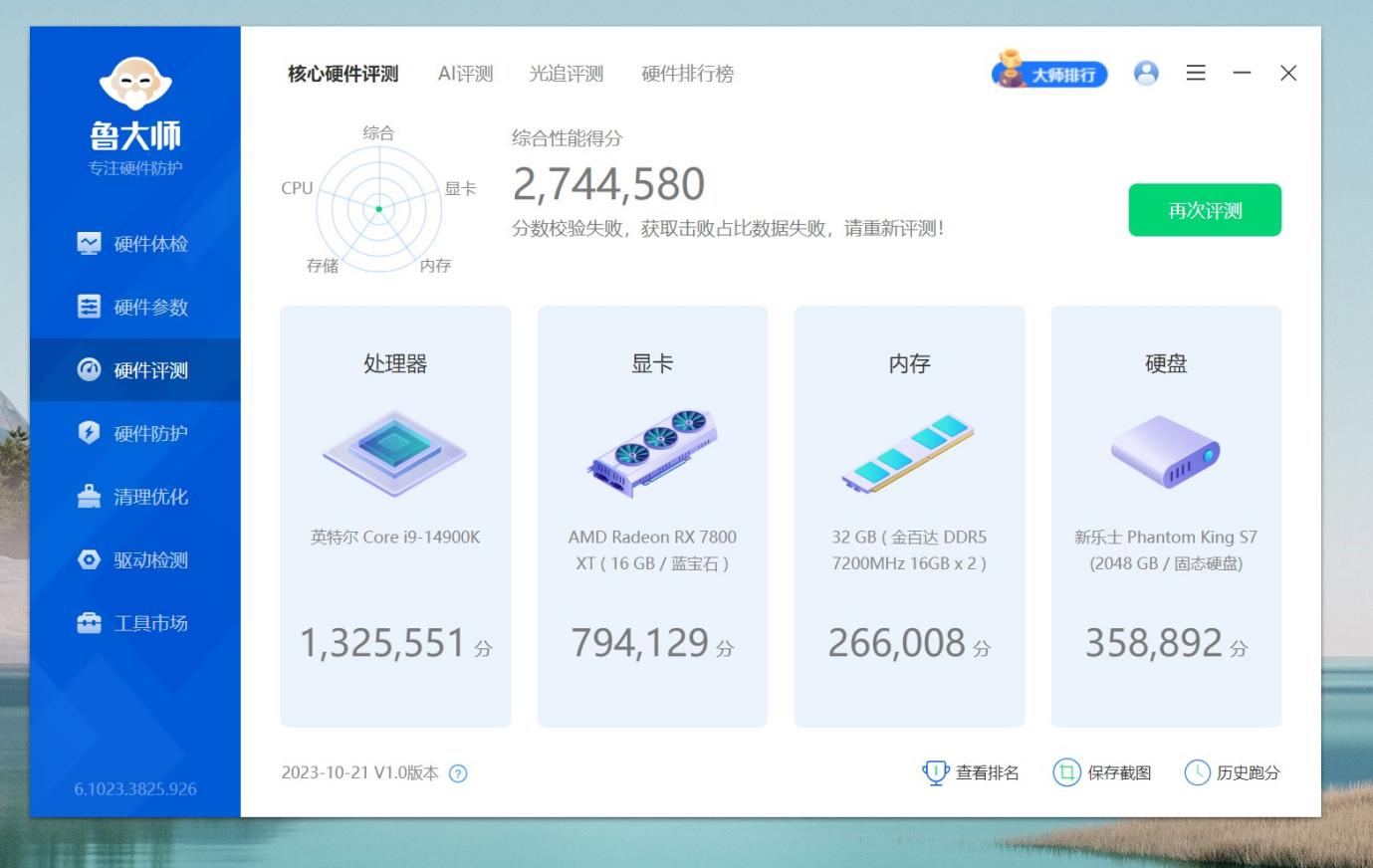Open 工具市场 in the sidebar
The image size is (1373, 868).
134,623
